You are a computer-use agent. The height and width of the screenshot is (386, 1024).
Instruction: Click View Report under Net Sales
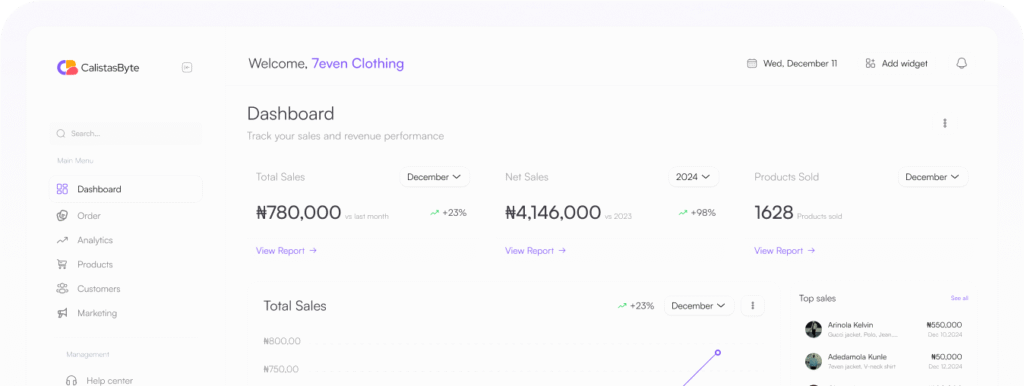click(535, 250)
